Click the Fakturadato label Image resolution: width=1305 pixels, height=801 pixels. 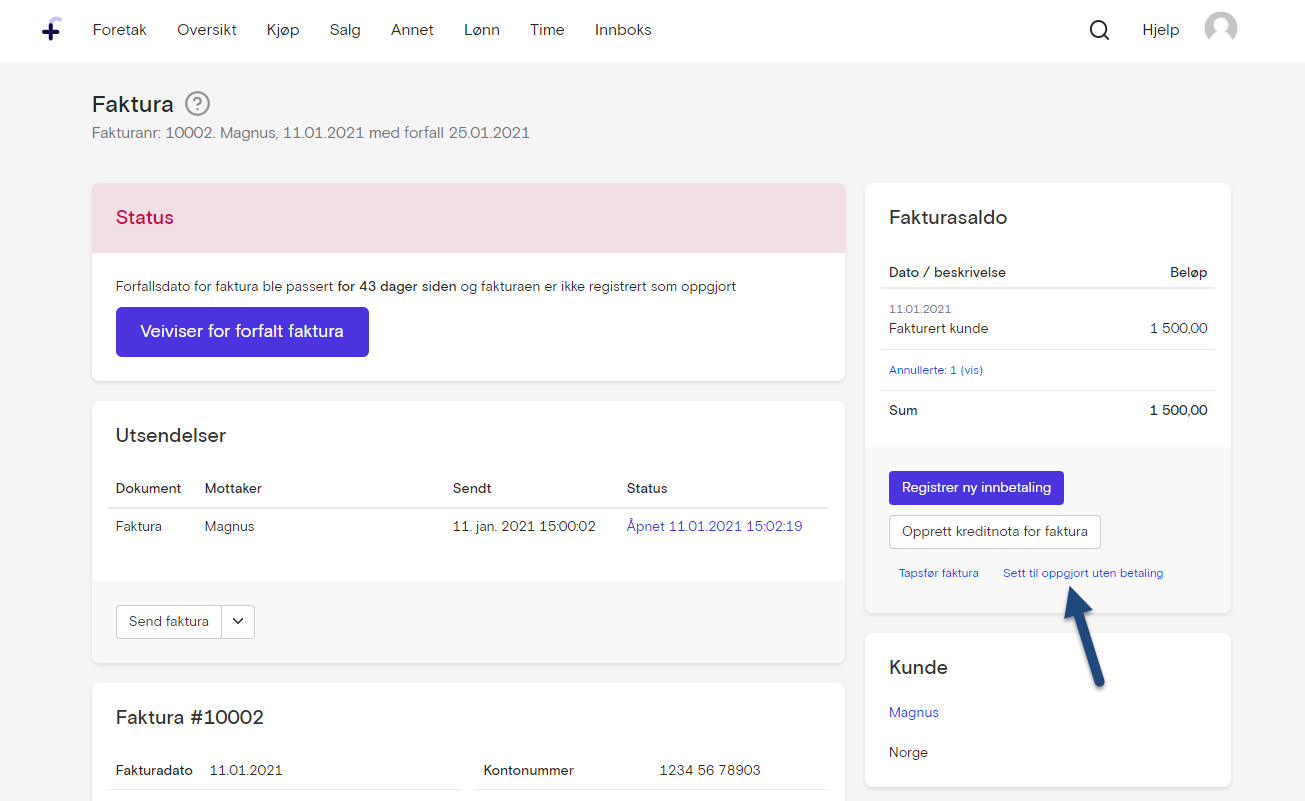pyautogui.click(x=154, y=770)
